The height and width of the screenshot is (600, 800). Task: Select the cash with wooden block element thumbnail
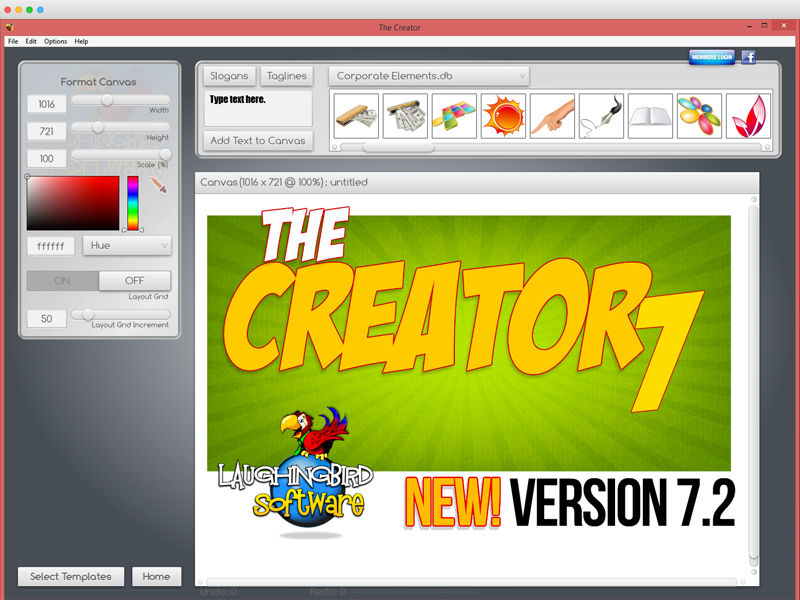(356, 116)
